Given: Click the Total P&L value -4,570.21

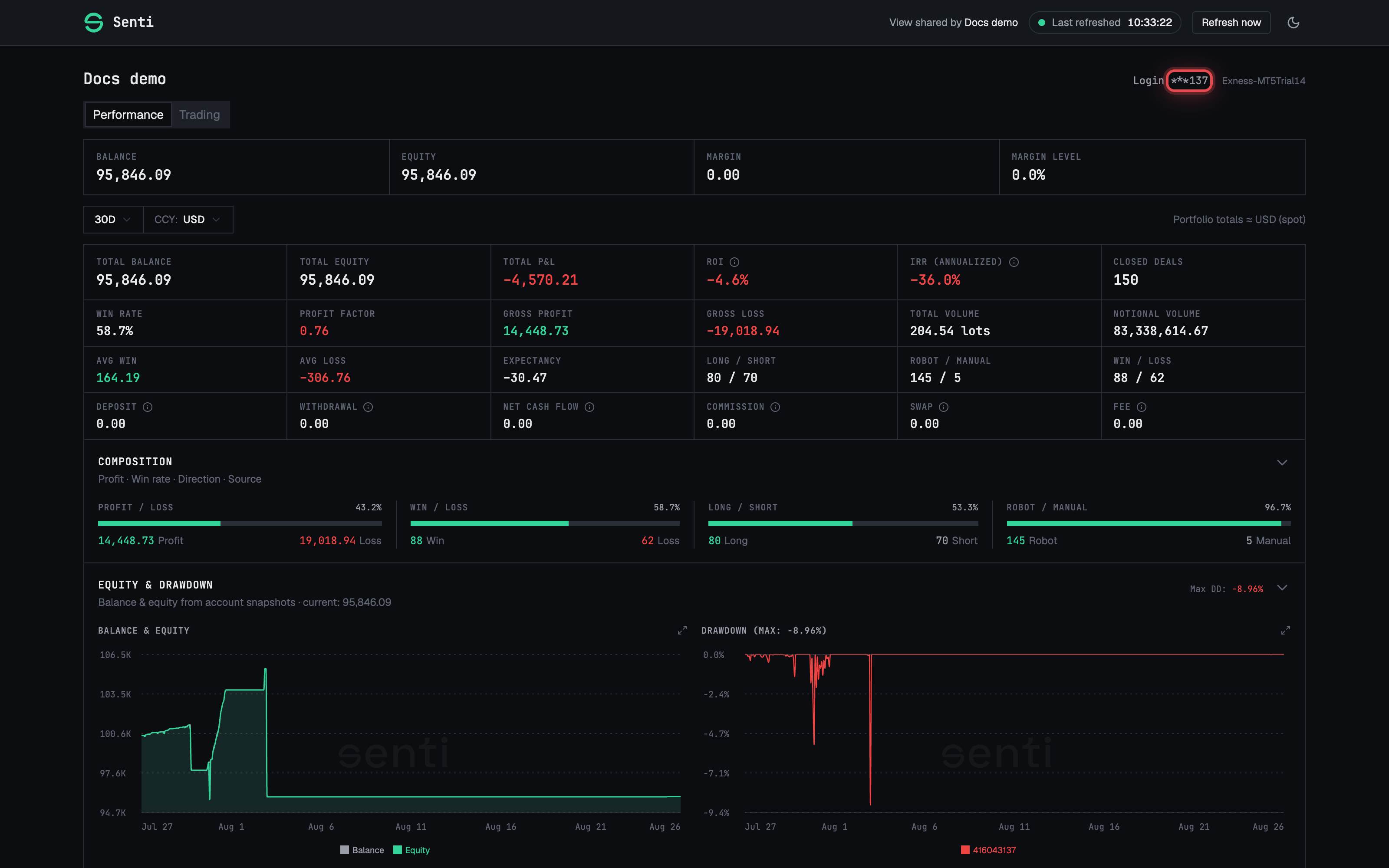Looking at the screenshot, I should click(x=540, y=280).
